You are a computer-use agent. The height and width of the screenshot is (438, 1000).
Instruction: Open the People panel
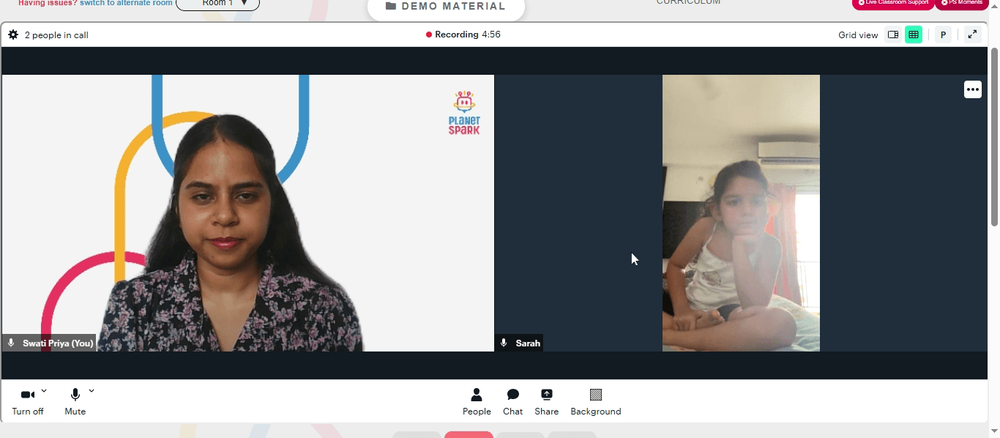click(x=476, y=402)
